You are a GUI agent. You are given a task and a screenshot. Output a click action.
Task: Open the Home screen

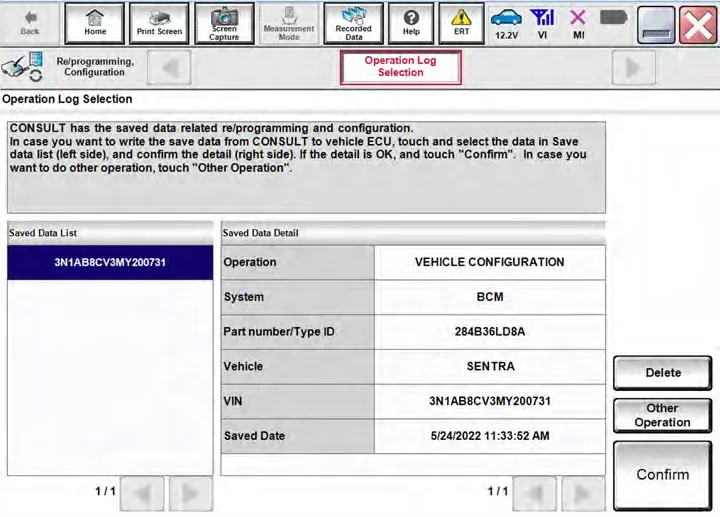point(95,23)
